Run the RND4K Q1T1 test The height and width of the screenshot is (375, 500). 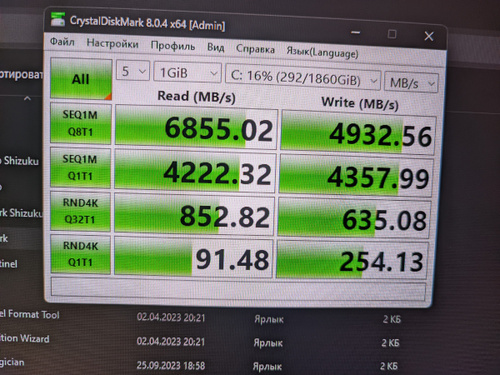(x=80, y=254)
